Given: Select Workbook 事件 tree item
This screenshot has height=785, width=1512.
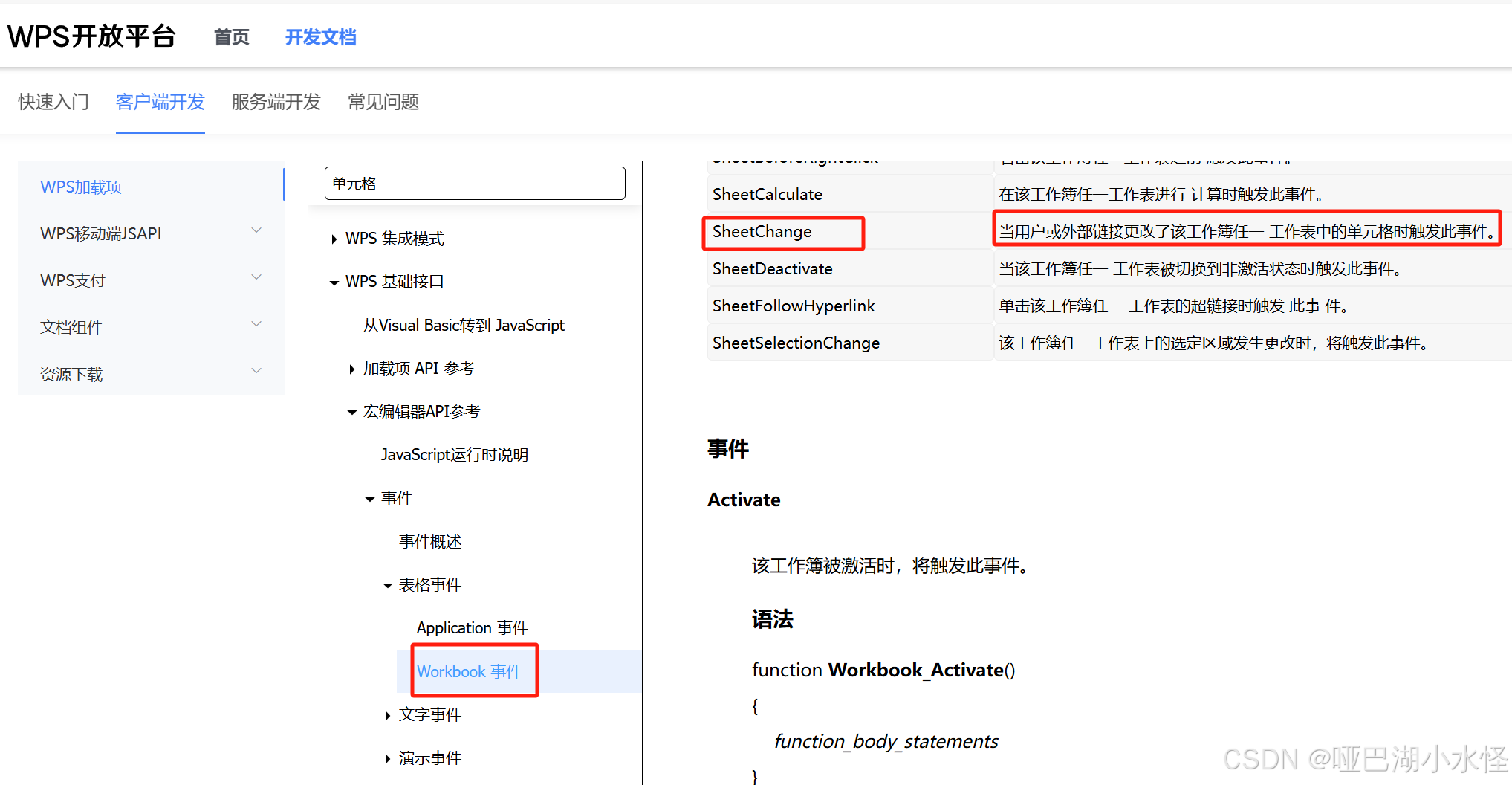Looking at the screenshot, I should [470, 671].
